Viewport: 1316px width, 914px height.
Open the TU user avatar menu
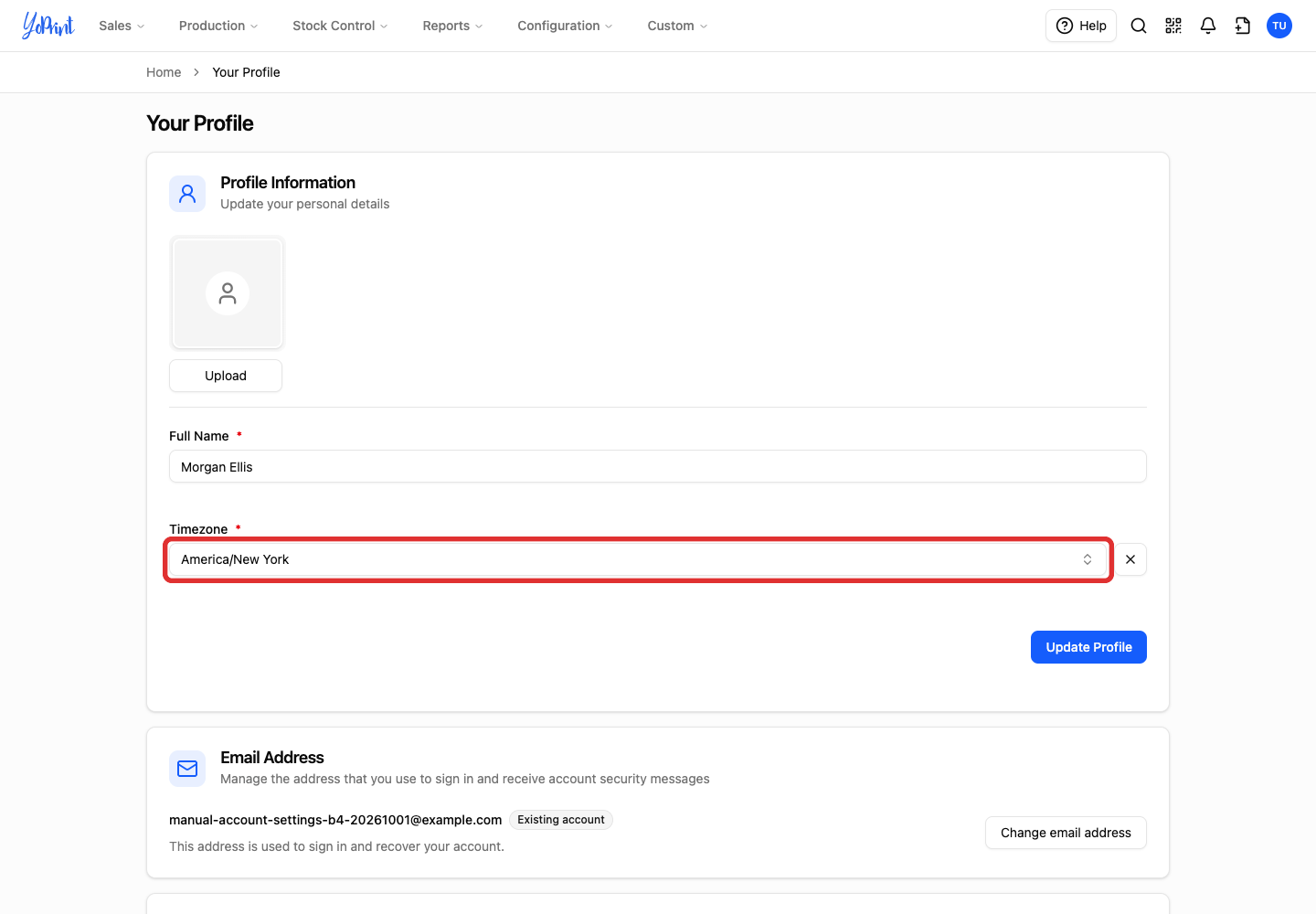click(1279, 26)
